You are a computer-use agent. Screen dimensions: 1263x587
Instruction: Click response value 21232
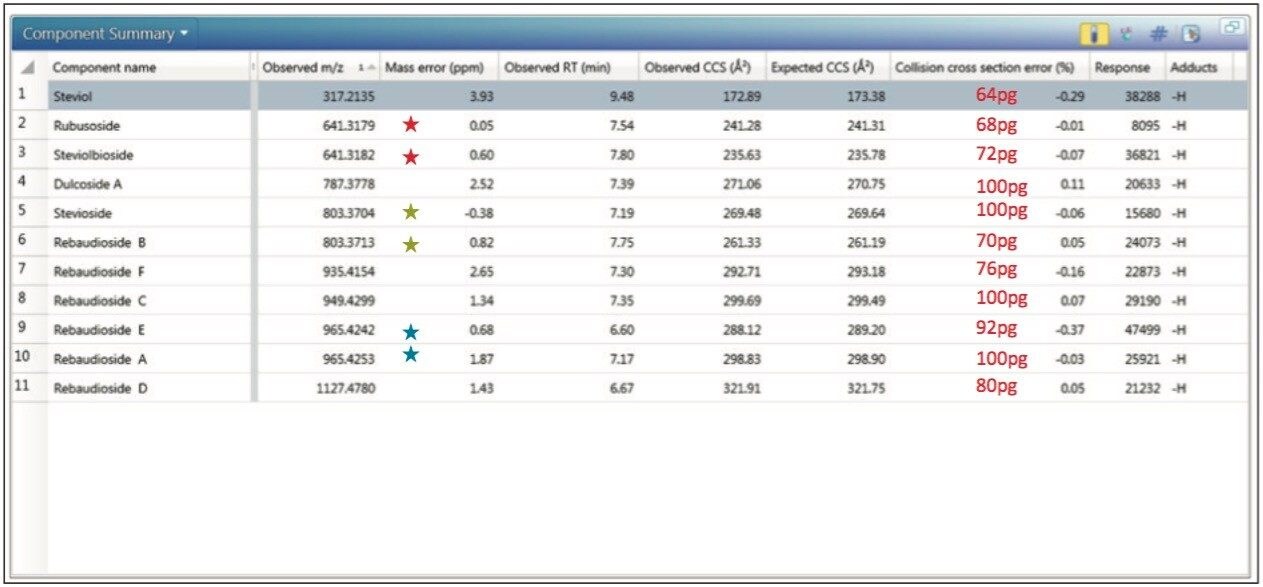tap(1141, 389)
